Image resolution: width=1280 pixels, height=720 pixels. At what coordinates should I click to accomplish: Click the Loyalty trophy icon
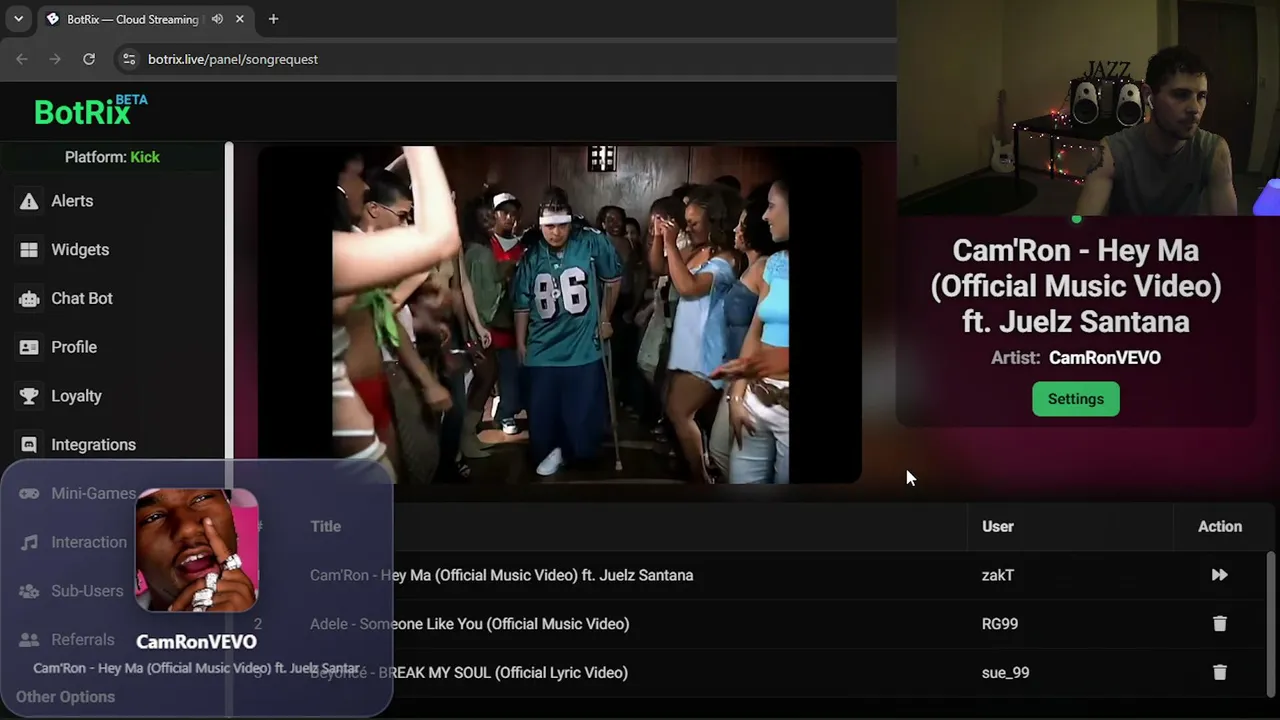click(x=29, y=396)
